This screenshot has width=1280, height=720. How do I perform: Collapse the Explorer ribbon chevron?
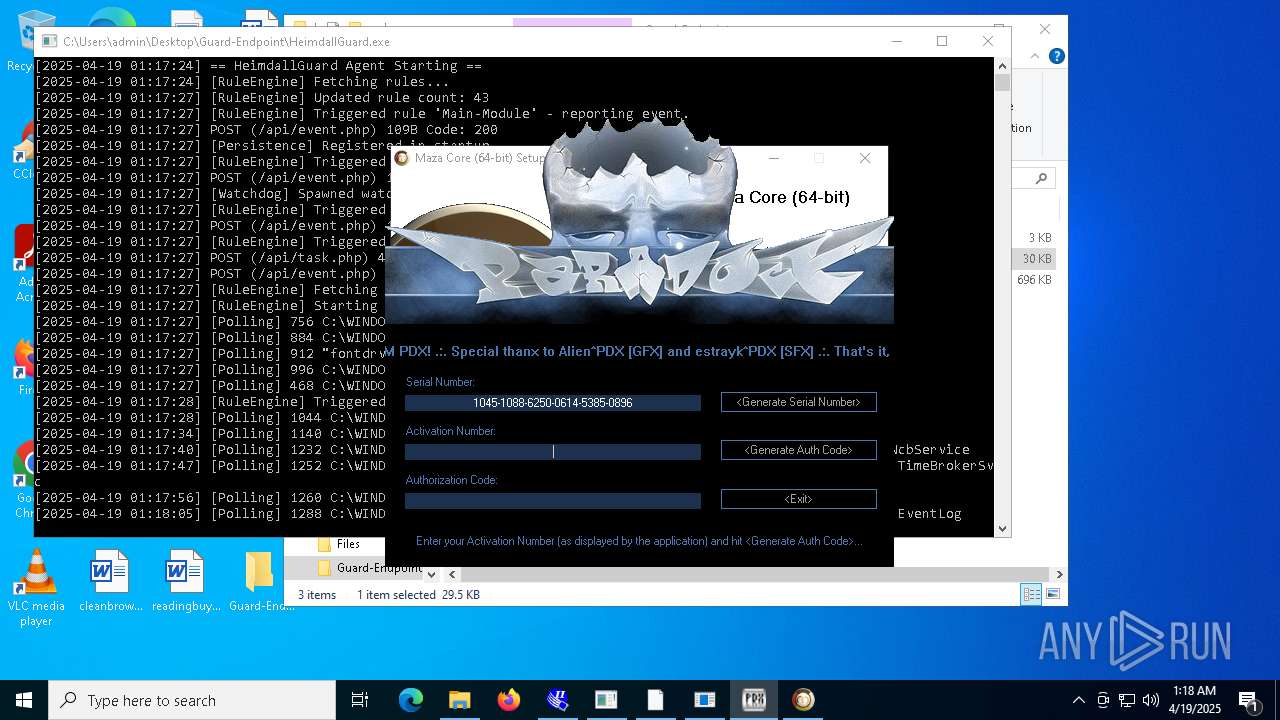pyautogui.click(x=1034, y=56)
